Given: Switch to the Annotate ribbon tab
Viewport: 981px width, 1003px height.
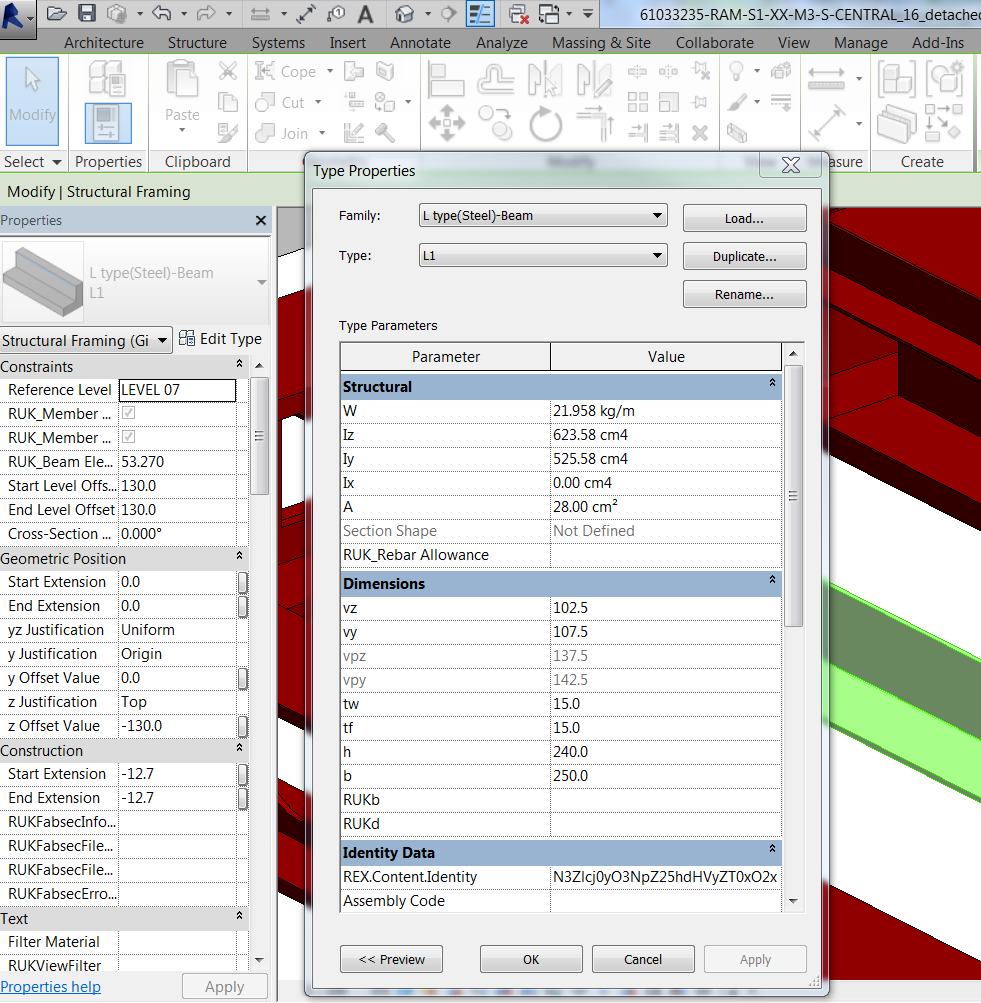Looking at the screenshot, I should coord(420,43).
